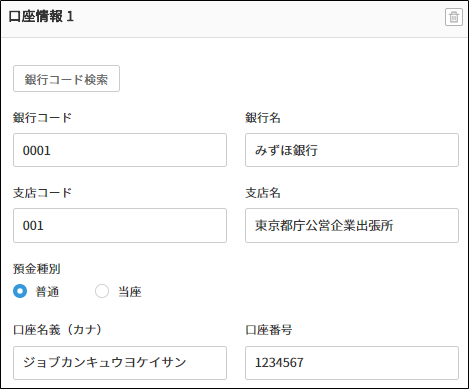Image resolution: width=469 pixels, height=389 pixels.
Task: Click the 支店コード field label
Action: click(42, 193)
